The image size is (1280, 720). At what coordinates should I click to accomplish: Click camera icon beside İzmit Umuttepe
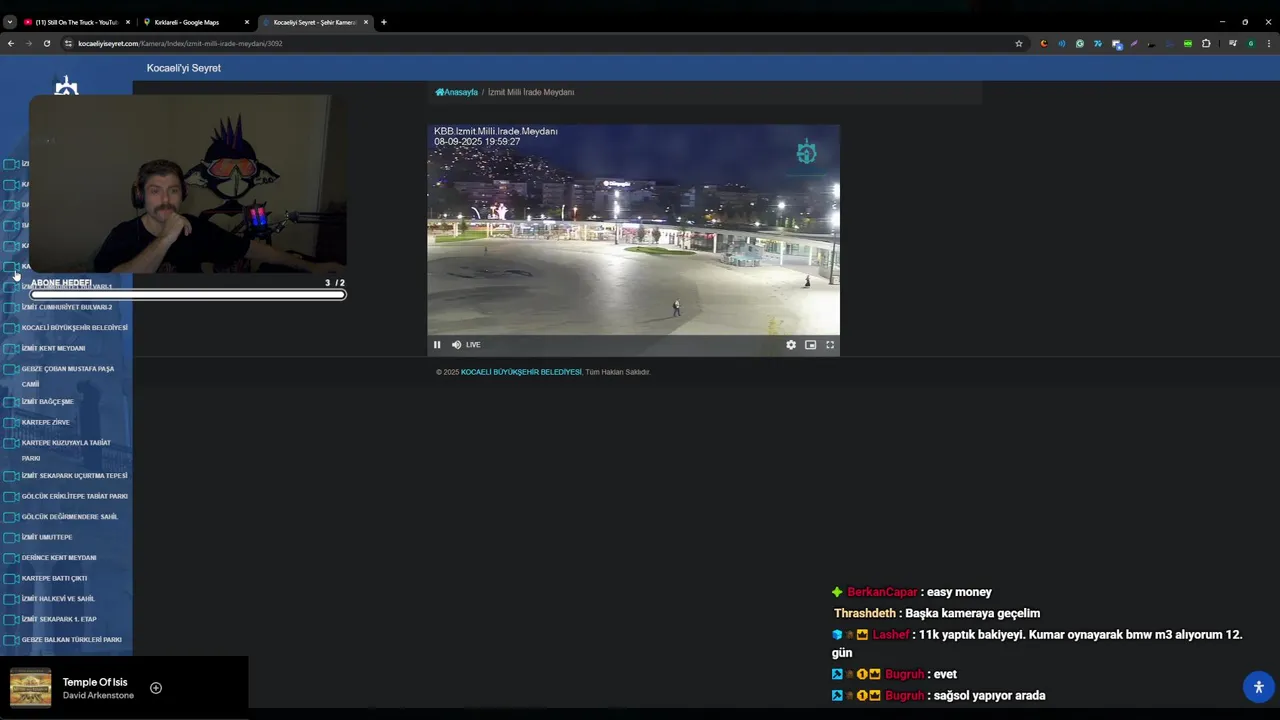point(10,538)
